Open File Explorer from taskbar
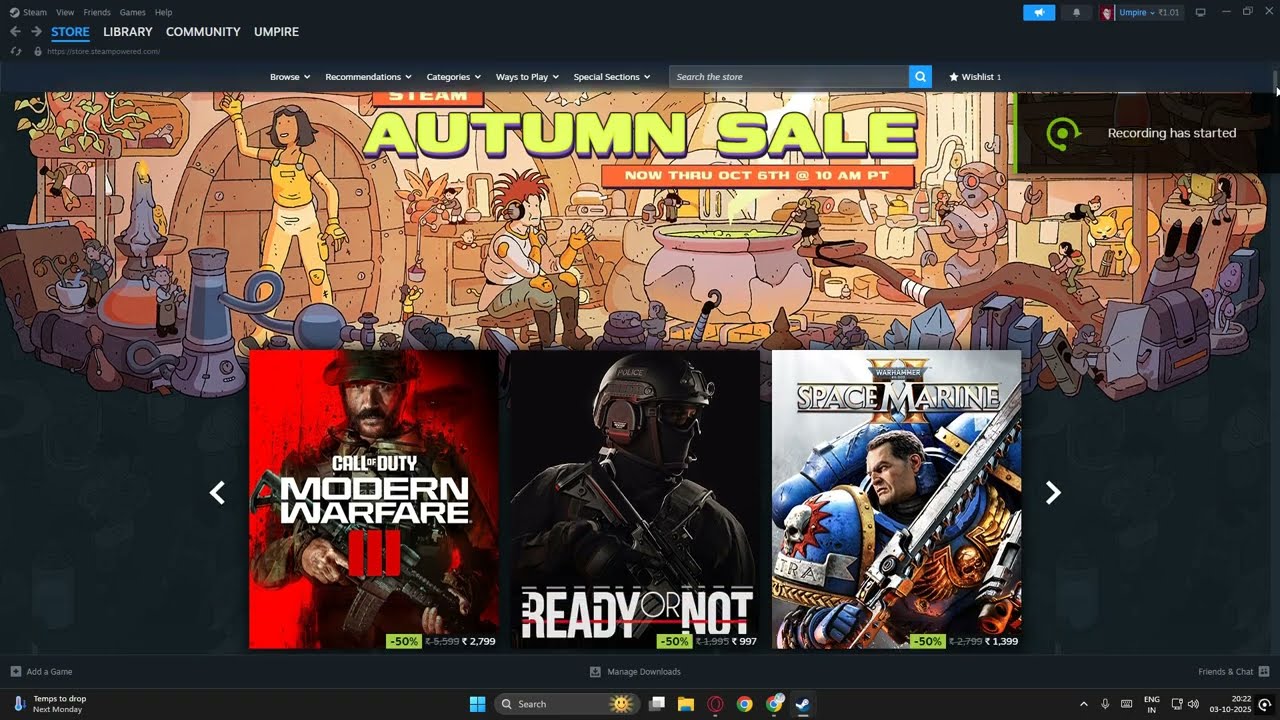This screenshot has width=1280, height=720. point(686,704)
